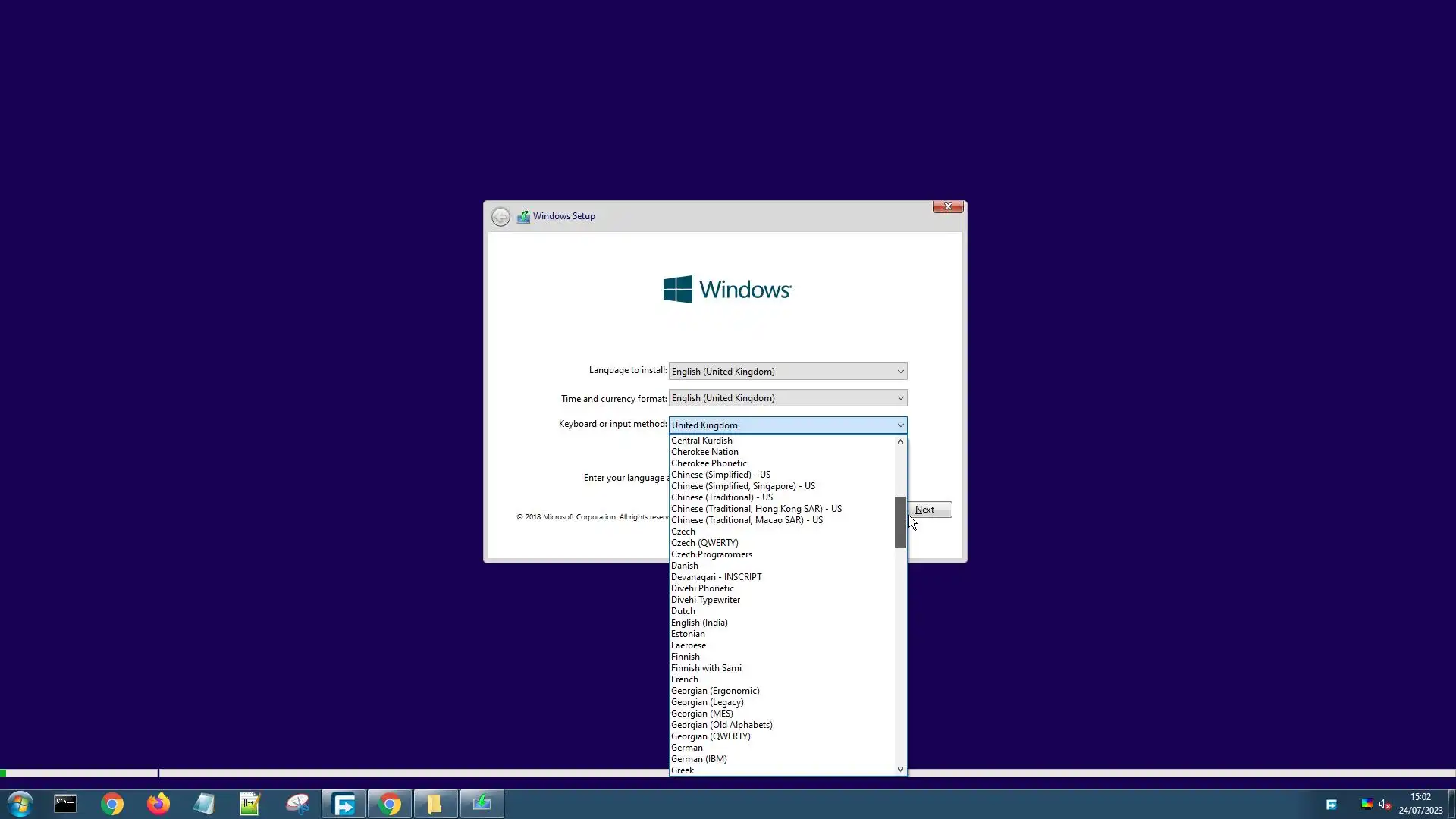Open Notepad++ from the taskbar
This screenshot has width=1456, height=819.
coord(250,804)
